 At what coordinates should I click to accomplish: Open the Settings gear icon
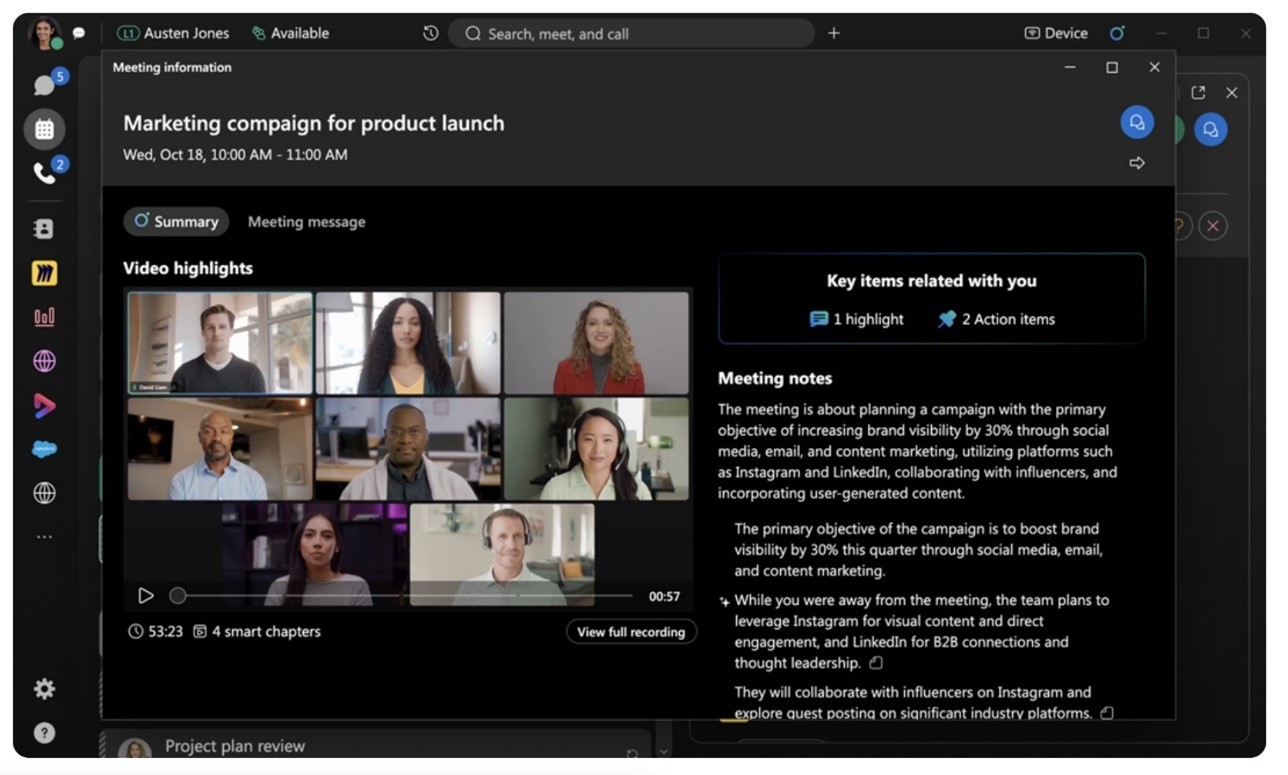pos(44,689)
